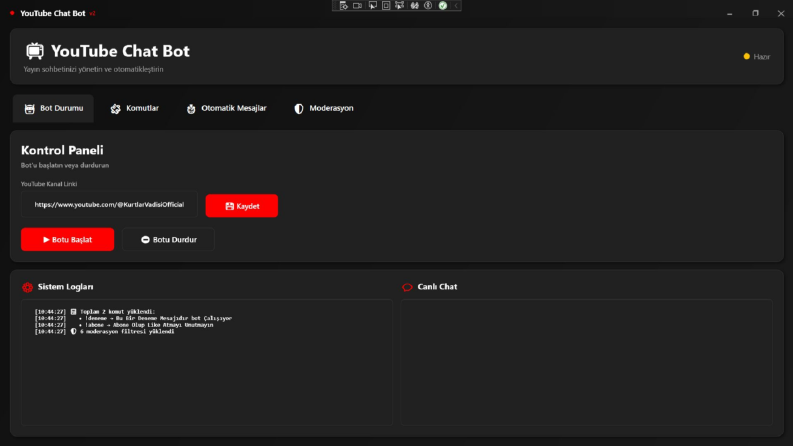Image resolution: width=793 pixels, height=446 pixels.
Task: Click the log line starting with '!deneme'
Action: point(158,318)
